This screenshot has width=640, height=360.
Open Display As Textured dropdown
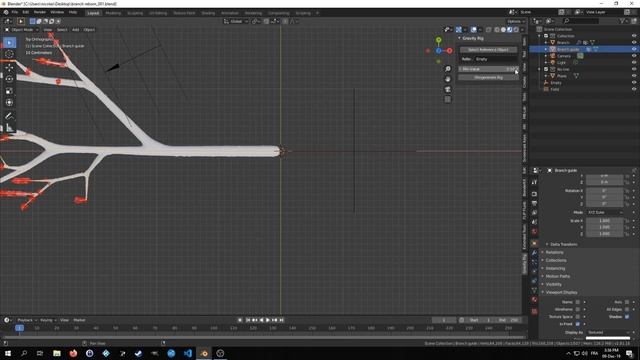pos(608,332)
